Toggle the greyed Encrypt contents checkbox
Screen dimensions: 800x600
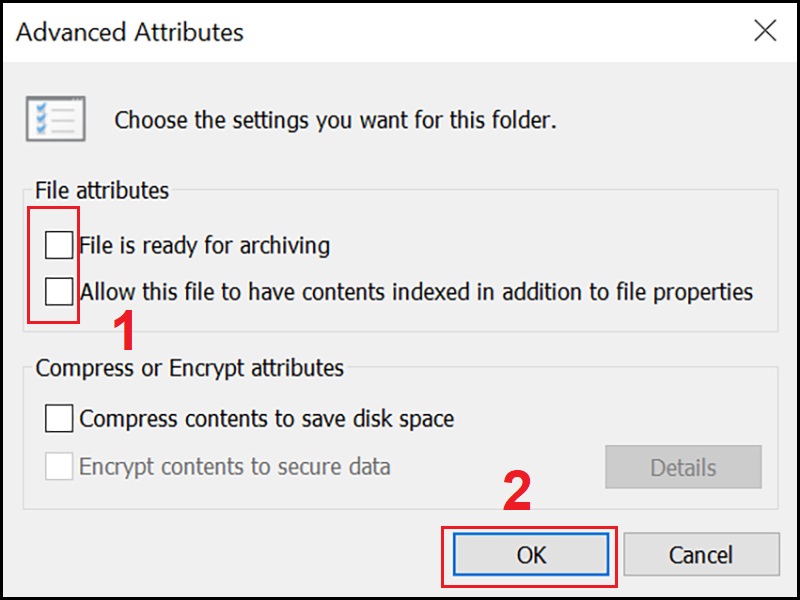point(59,466)
